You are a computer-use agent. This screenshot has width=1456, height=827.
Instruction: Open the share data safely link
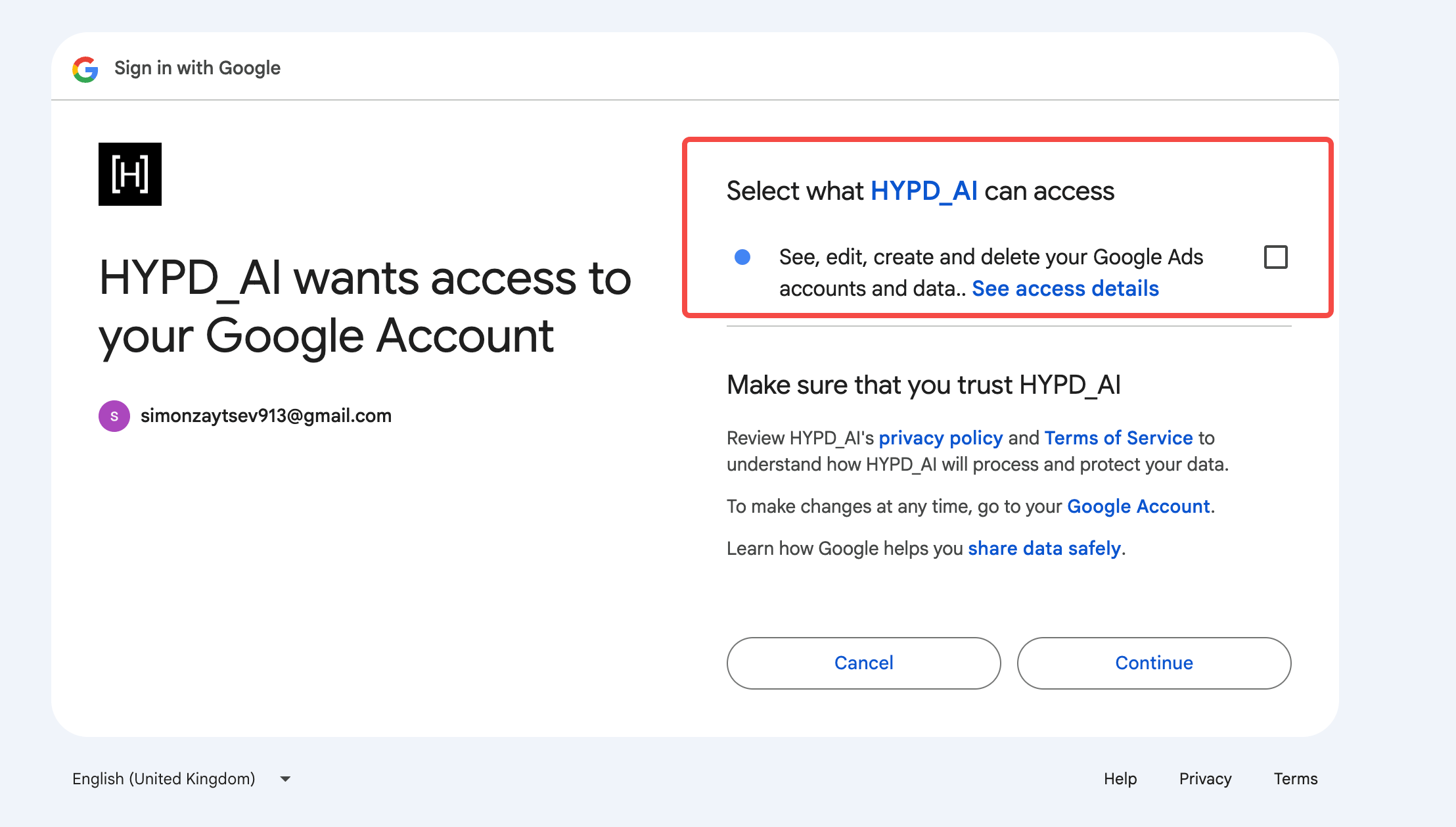[1045, 548]
